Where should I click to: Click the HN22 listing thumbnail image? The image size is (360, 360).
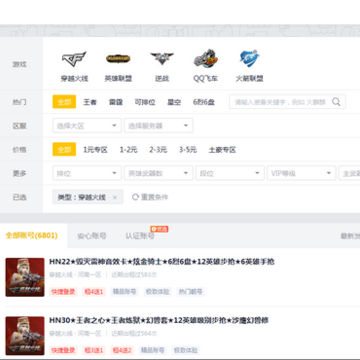click(x=25, y=277)
